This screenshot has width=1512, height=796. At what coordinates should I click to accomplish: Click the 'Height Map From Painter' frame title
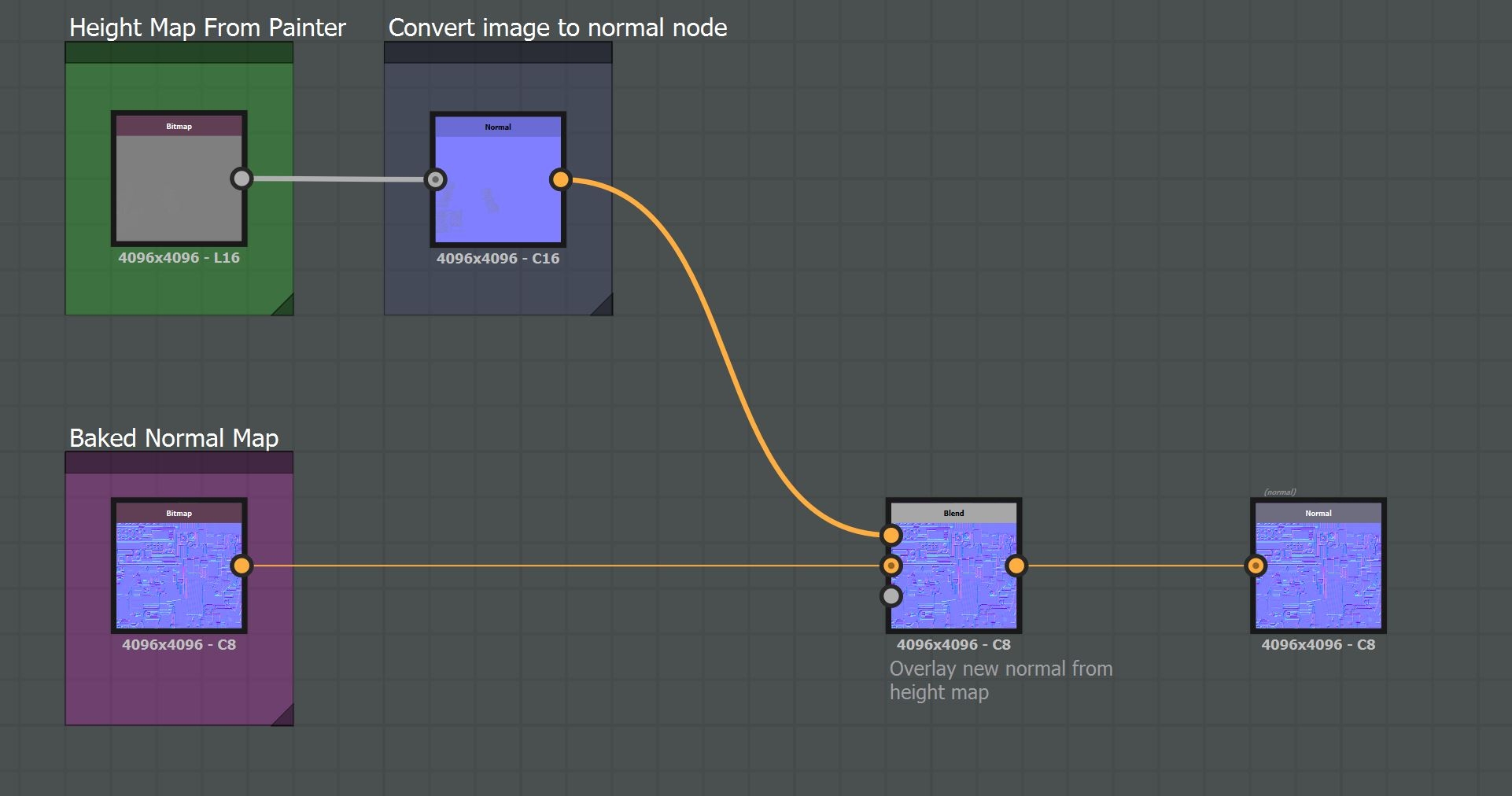point(208,28)
